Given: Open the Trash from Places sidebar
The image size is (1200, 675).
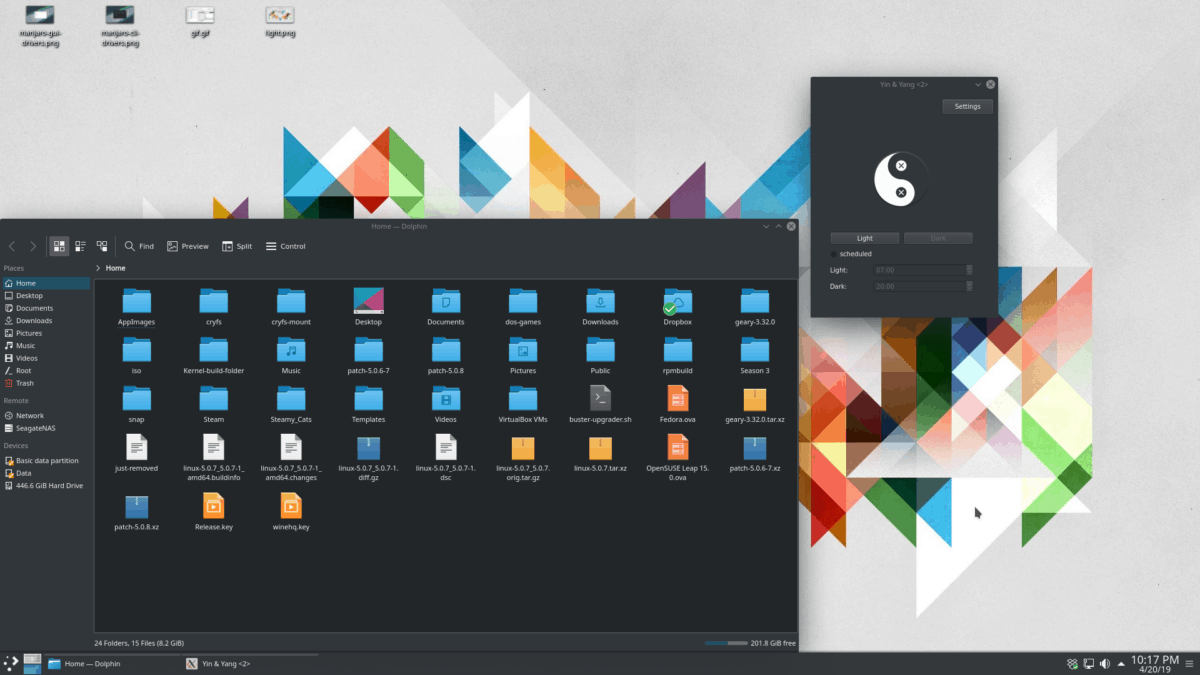Looking at the screenshot, I should (x=27, y=383).
